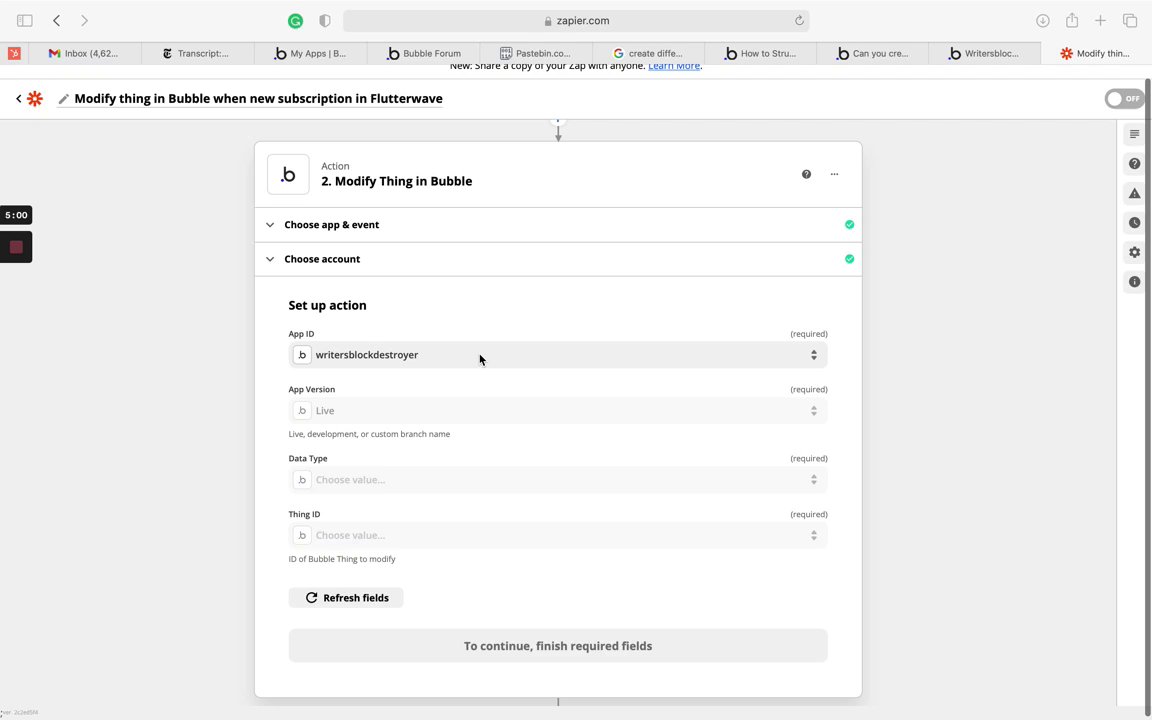Viewport: 1152px width, 720px height.
Task: Click the Refresh fields button
Action: pyautogui.click(x=346, y=598)
